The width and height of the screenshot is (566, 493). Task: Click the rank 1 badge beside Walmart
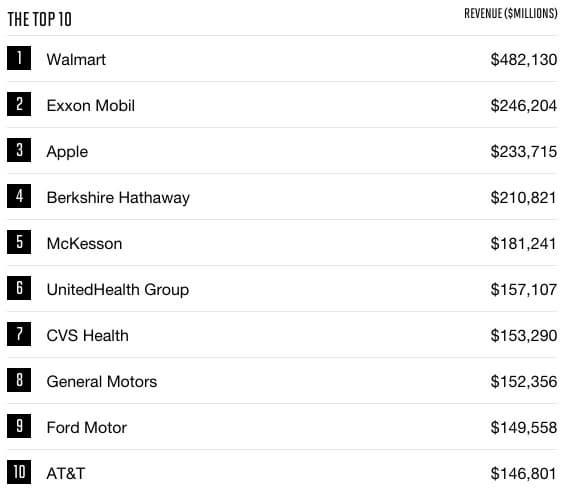click(x=19, y=58)
